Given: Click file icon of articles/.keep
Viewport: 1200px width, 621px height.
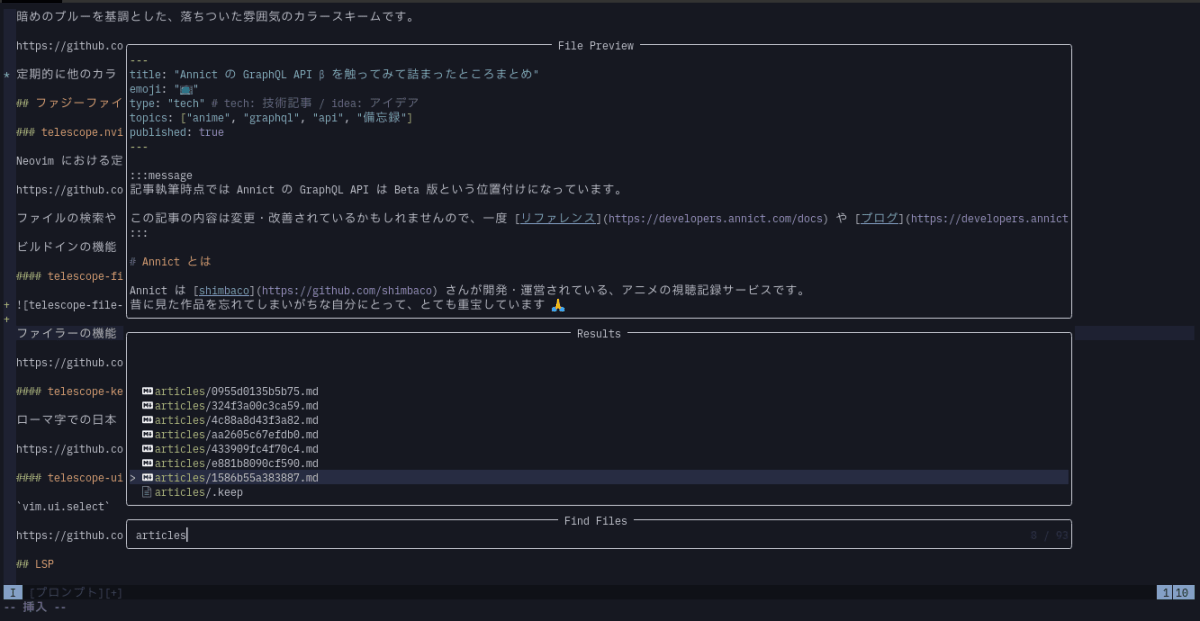Looking at the screenshot, I should pos(147,492).
